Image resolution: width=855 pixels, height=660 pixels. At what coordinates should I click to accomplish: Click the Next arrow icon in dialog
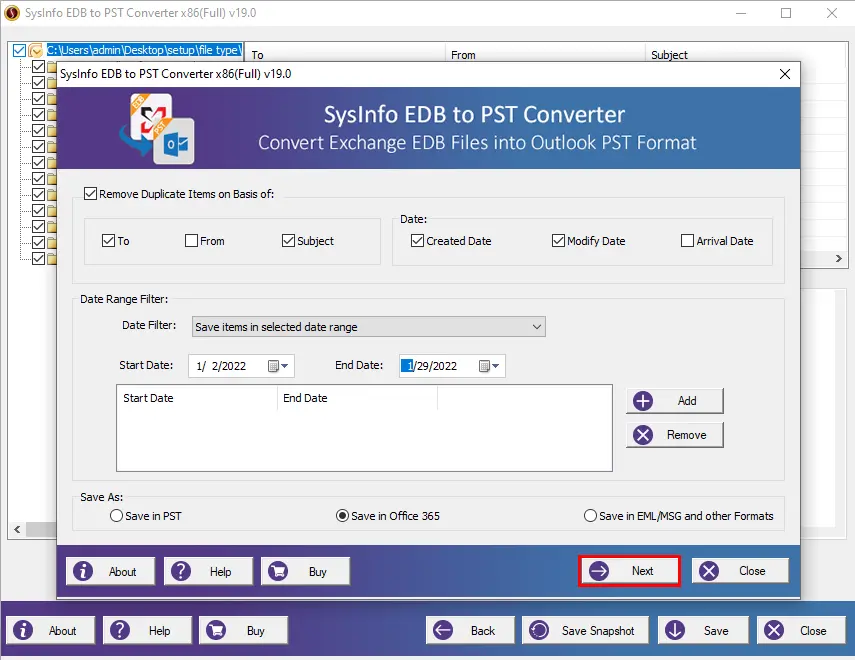[599, 571]
